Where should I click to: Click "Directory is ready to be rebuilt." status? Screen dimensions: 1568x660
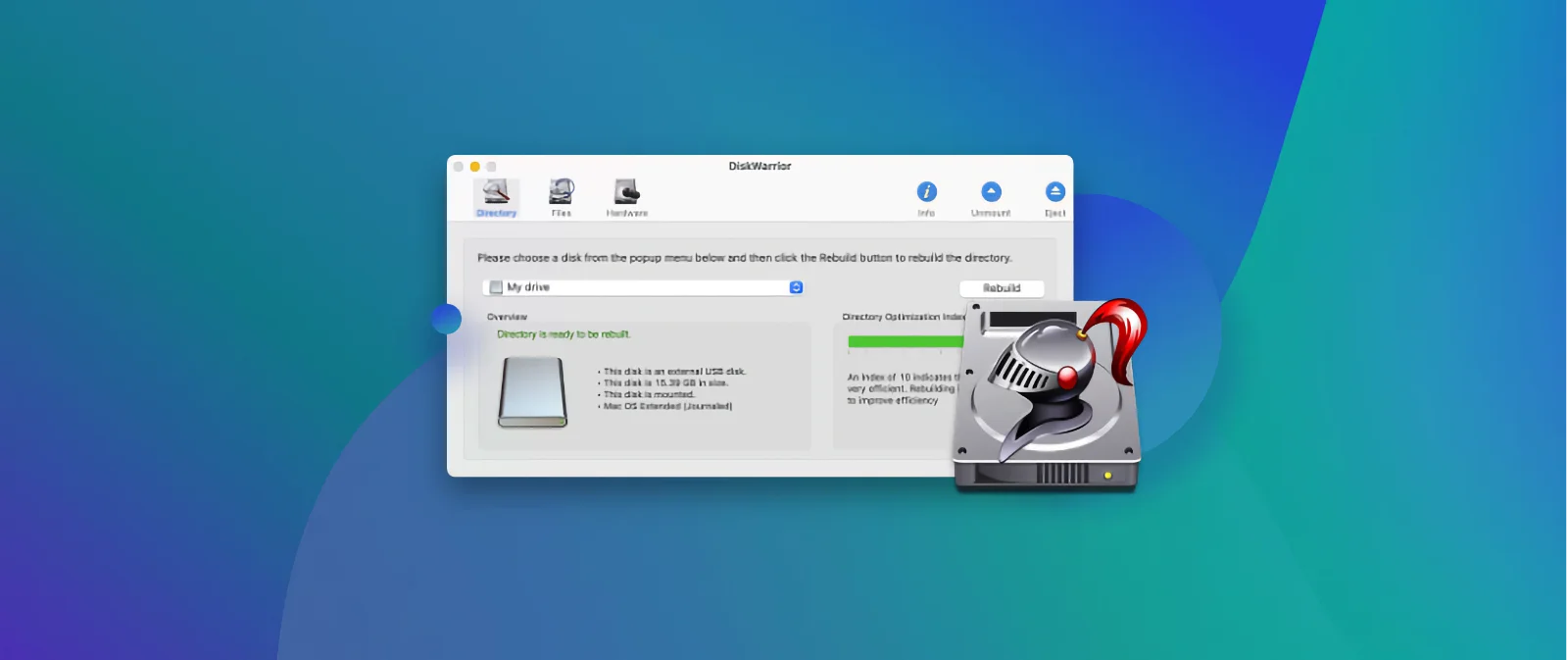[x=563, y=334]
